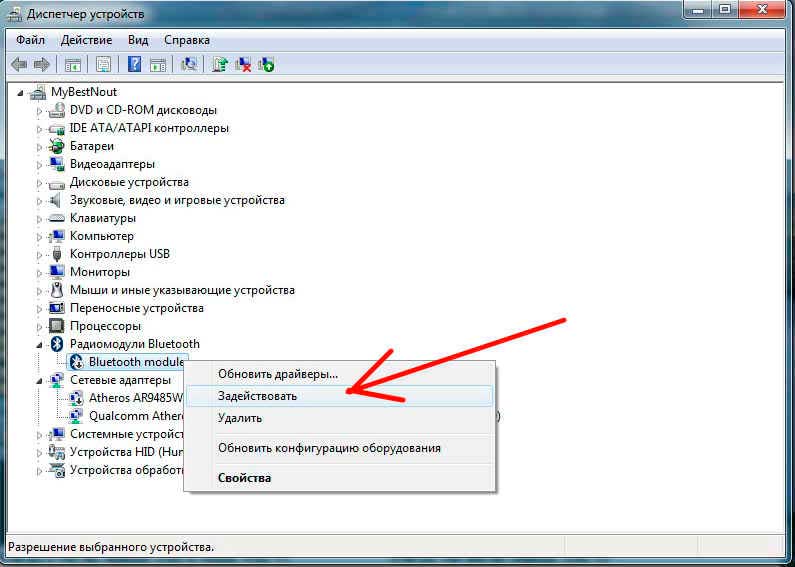Expand the Батареи category arrow

pyautogui.click(x=39, y=147)
